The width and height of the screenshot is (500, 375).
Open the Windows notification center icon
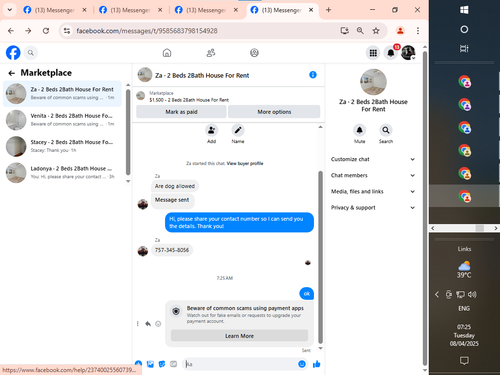click(464, 361)
